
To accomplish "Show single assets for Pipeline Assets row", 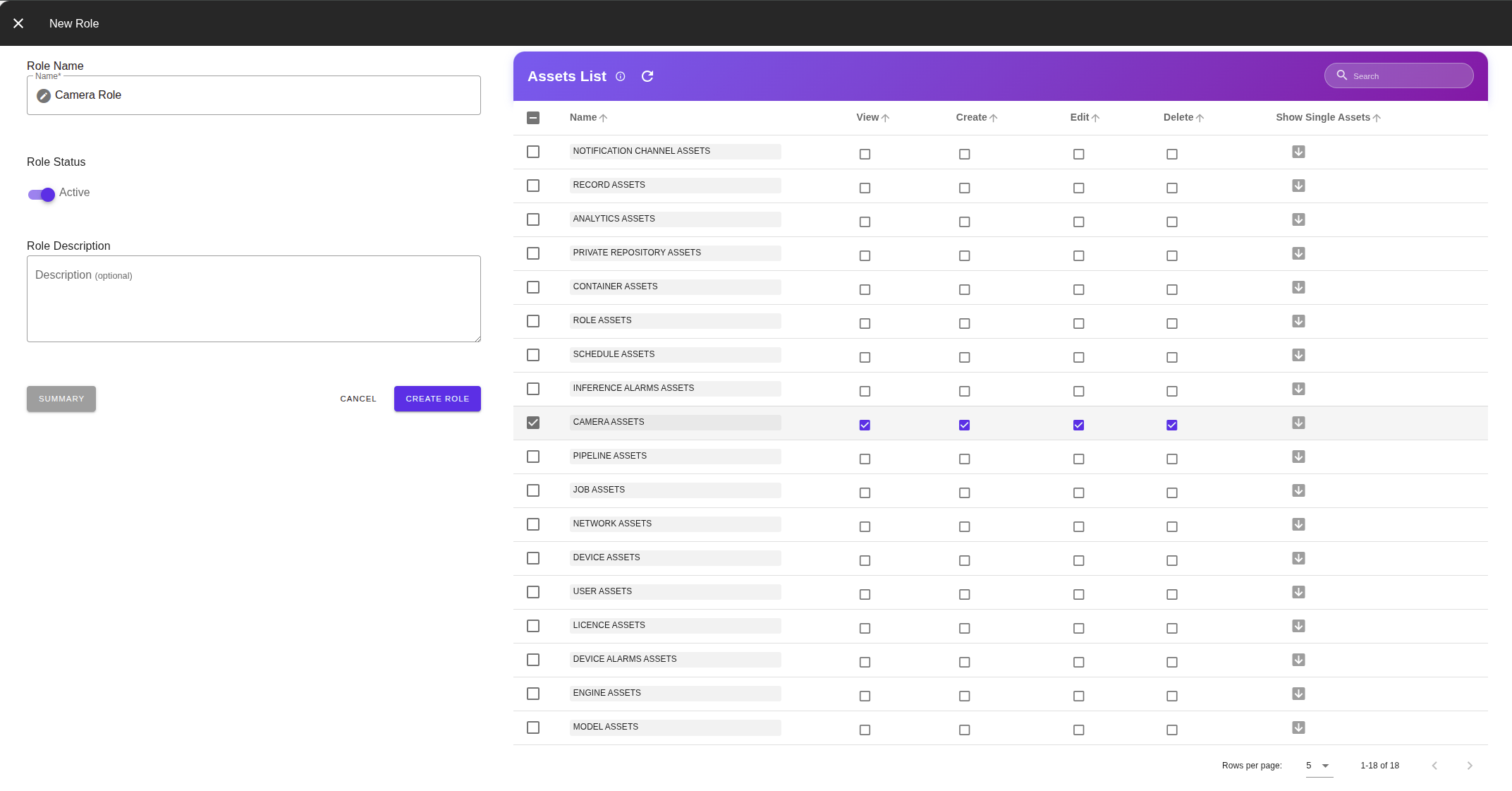I will [x=1298, y=457].
